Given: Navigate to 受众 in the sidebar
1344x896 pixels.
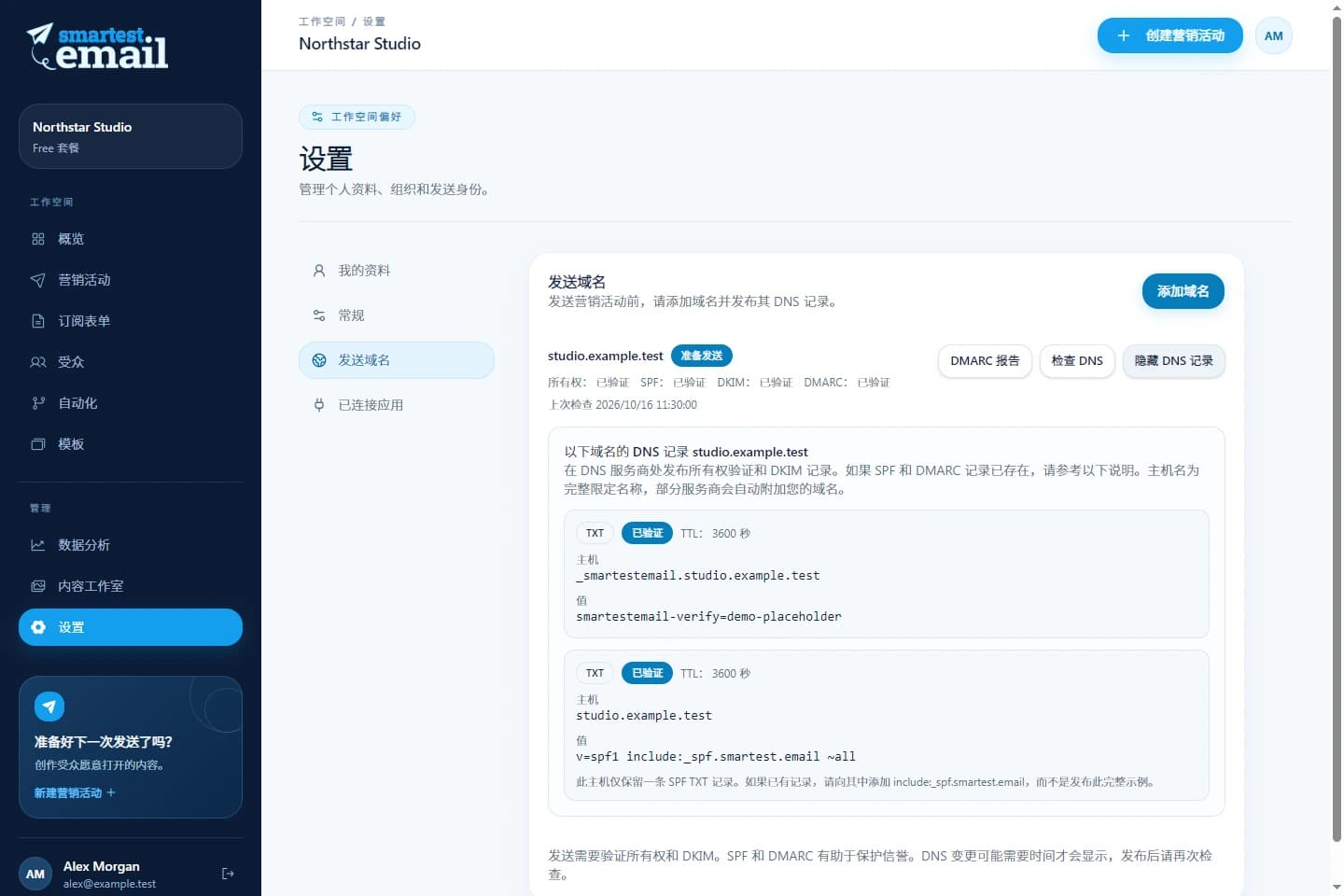Looking at the screenshot, I should pyautogui.click(x=131, y=362).
